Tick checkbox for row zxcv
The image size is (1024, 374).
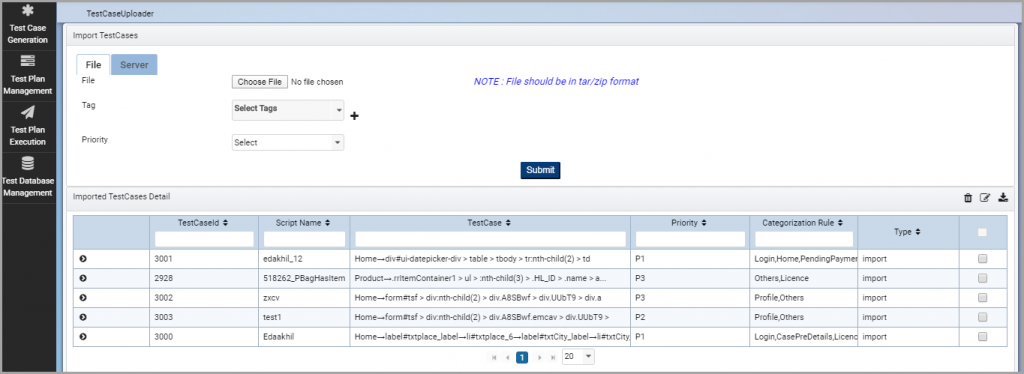tap(982, 298)
